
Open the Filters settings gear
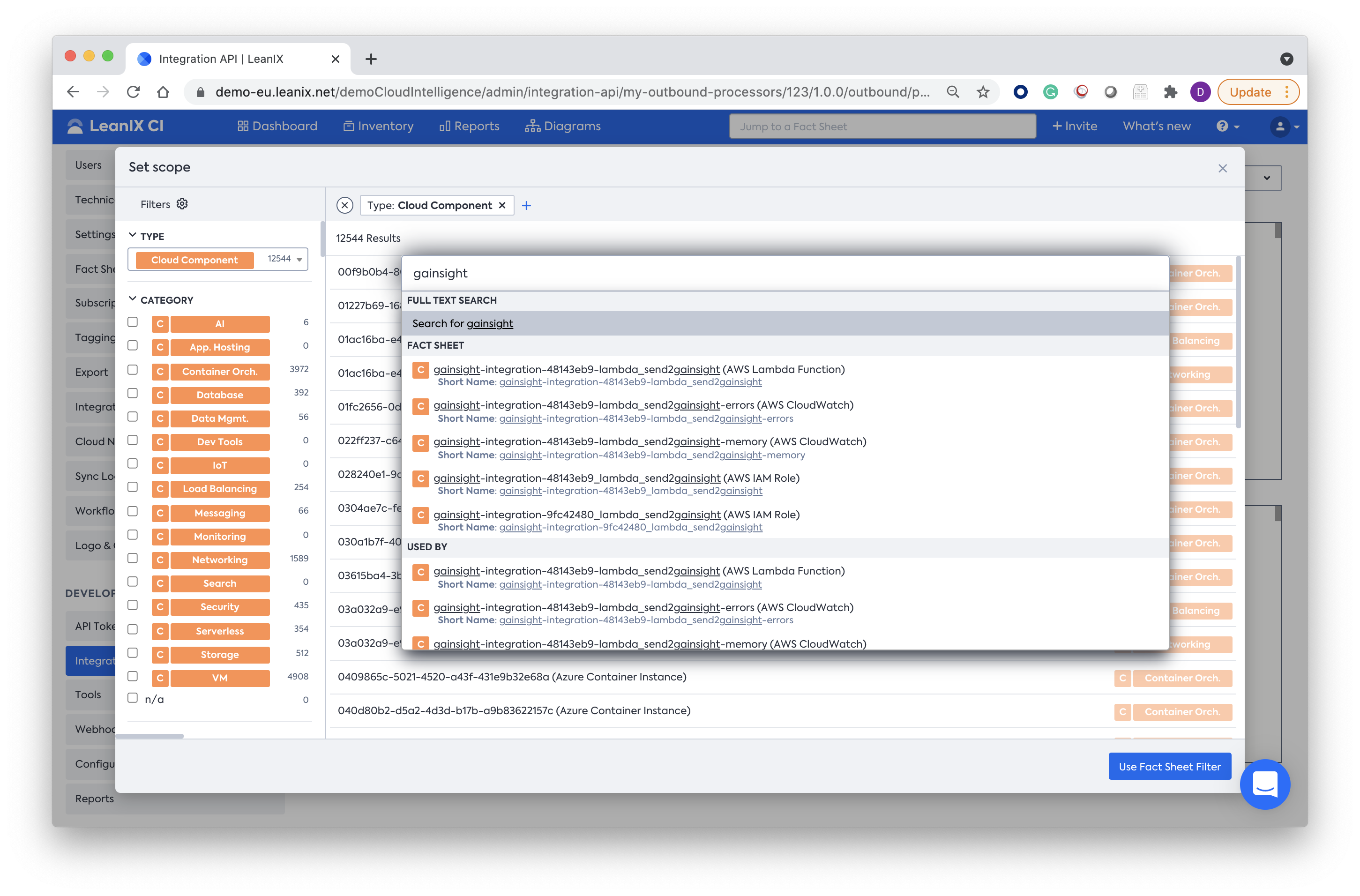(x=182, y=204)
